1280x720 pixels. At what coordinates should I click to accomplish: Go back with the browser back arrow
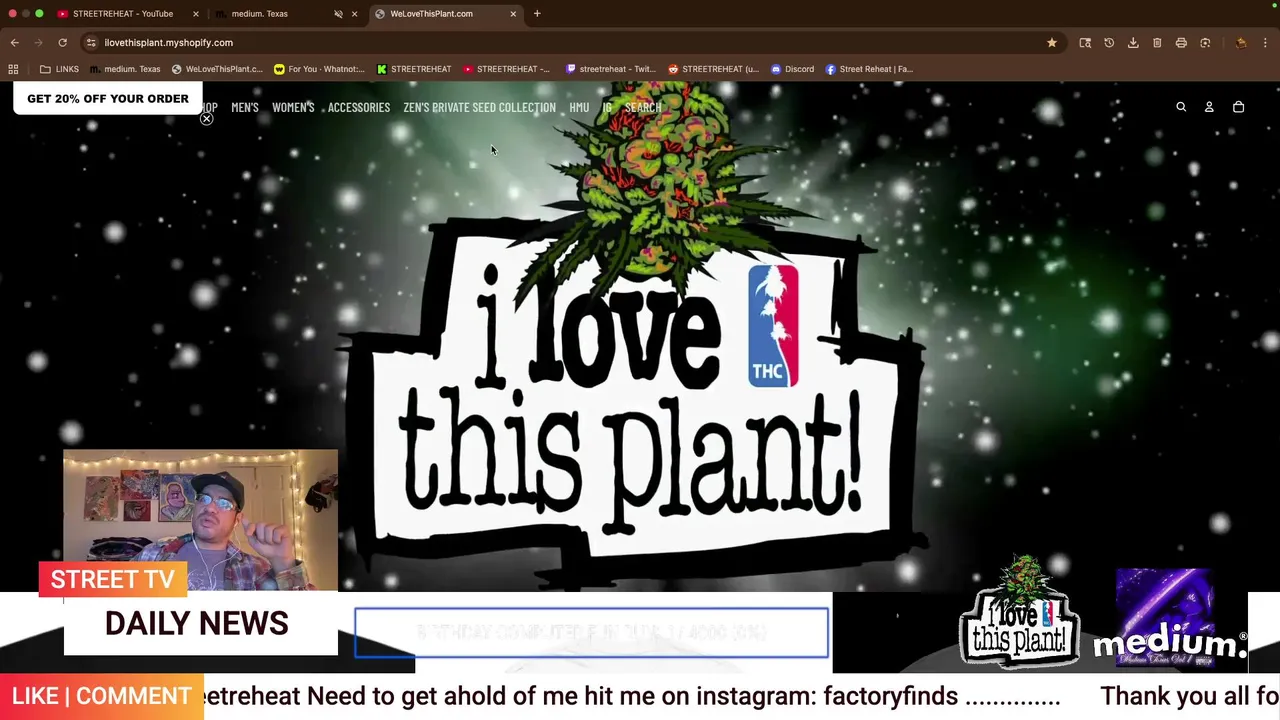(x=14, y=43)
